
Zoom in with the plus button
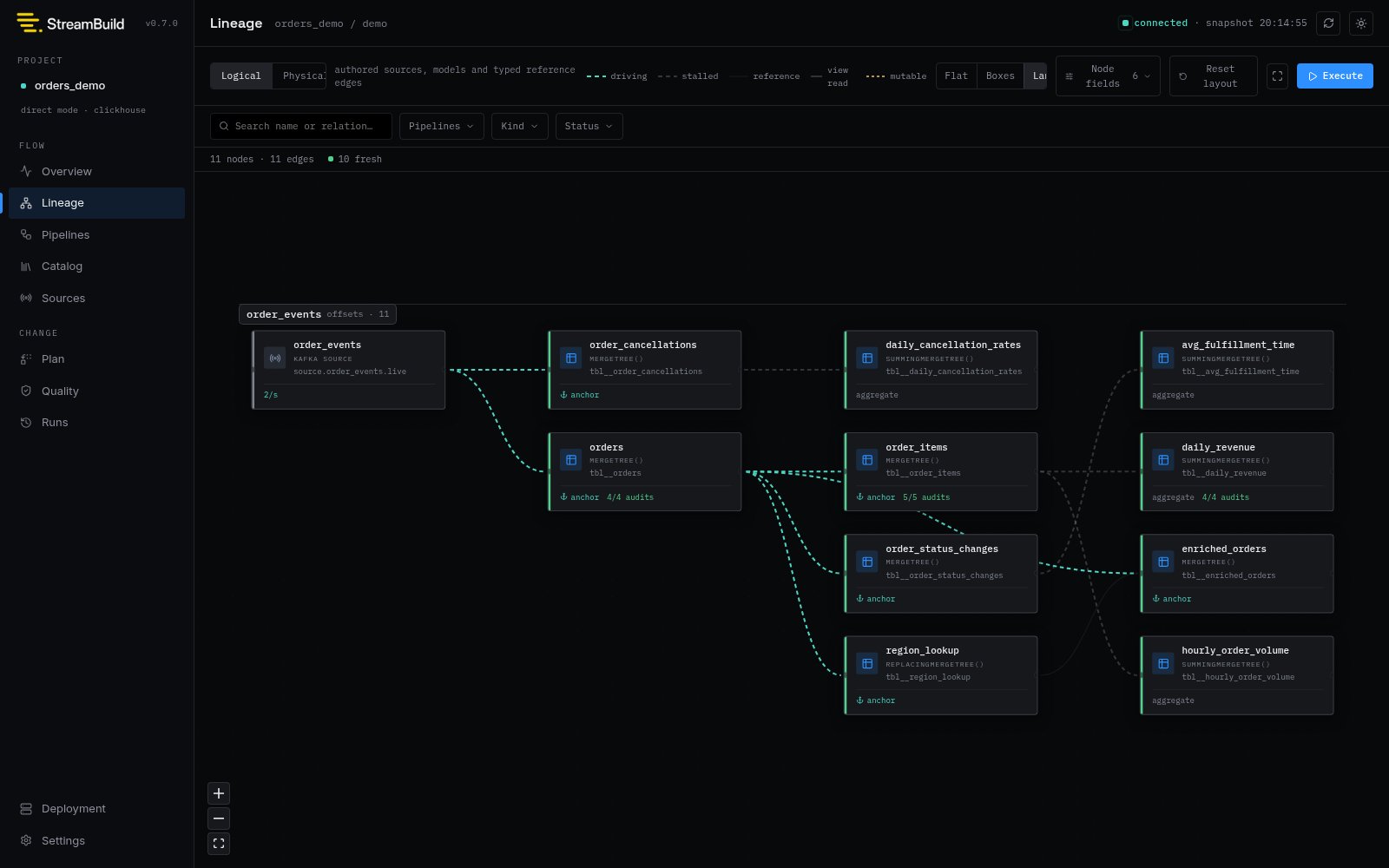click(219, 793)
